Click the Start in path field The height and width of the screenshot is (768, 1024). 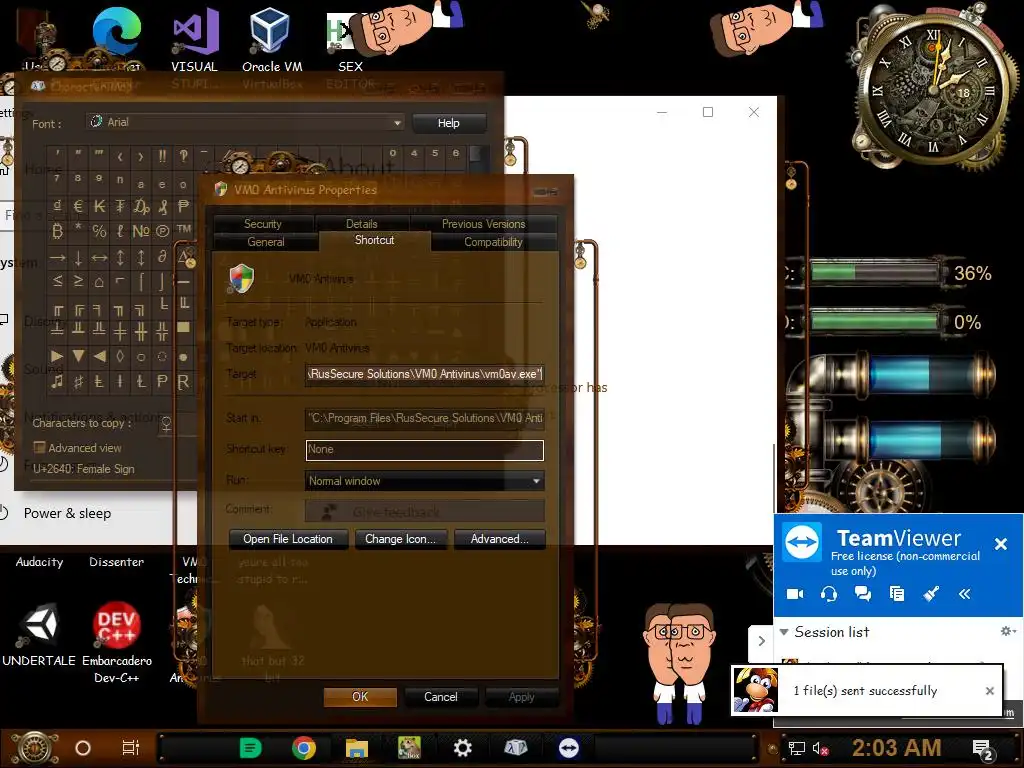tap(424, 418)
